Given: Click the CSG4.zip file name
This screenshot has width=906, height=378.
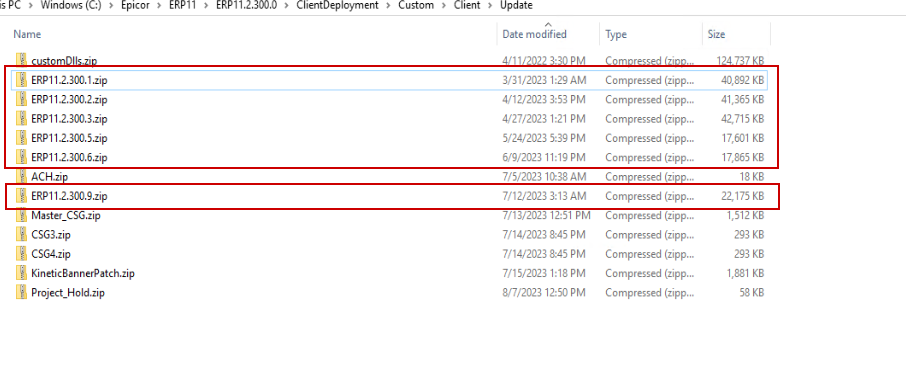Looking at the screenshot, I should pos(51,254).
